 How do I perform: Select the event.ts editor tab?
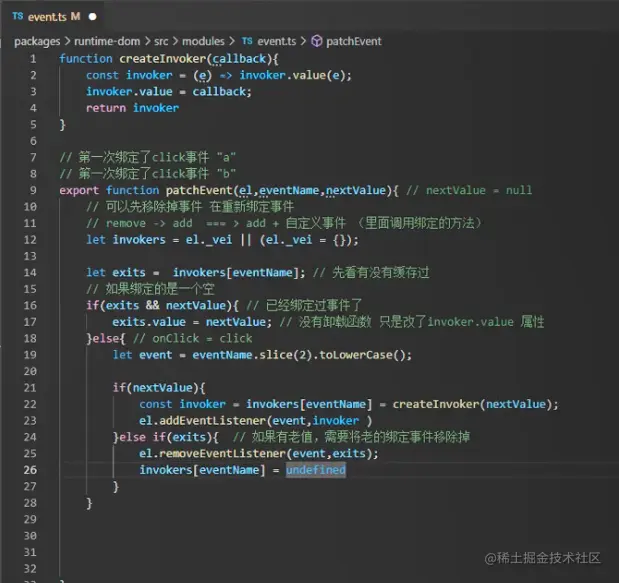point(54,17)
